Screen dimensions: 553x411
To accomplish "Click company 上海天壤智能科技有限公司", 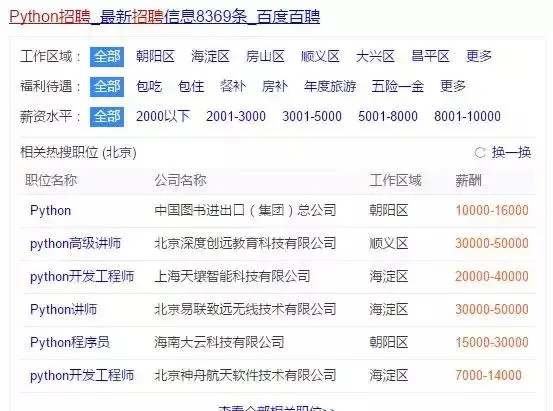I will tap(232, 276).
